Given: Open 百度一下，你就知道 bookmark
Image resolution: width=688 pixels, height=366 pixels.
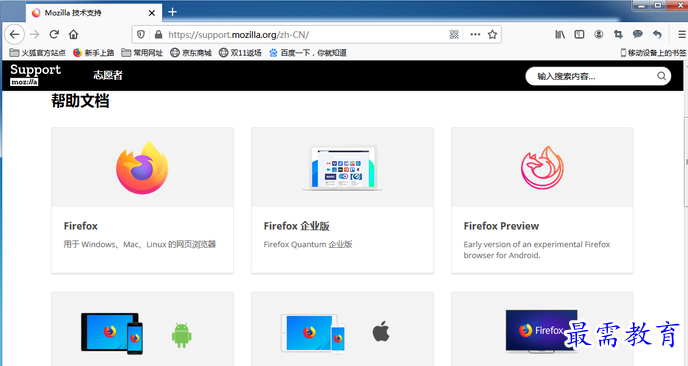Looking at the screenshot, I should (308, 53).
